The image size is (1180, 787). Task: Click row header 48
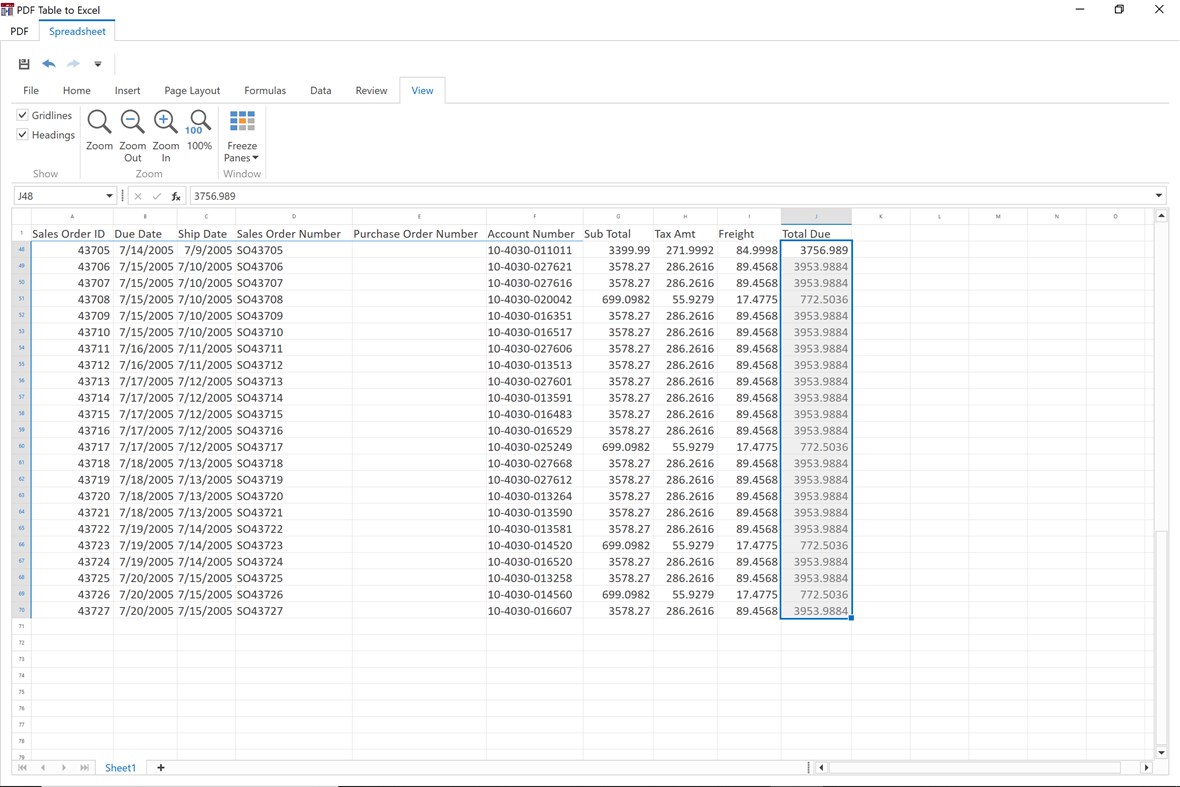pyautogui.click(x=21, y=250)
